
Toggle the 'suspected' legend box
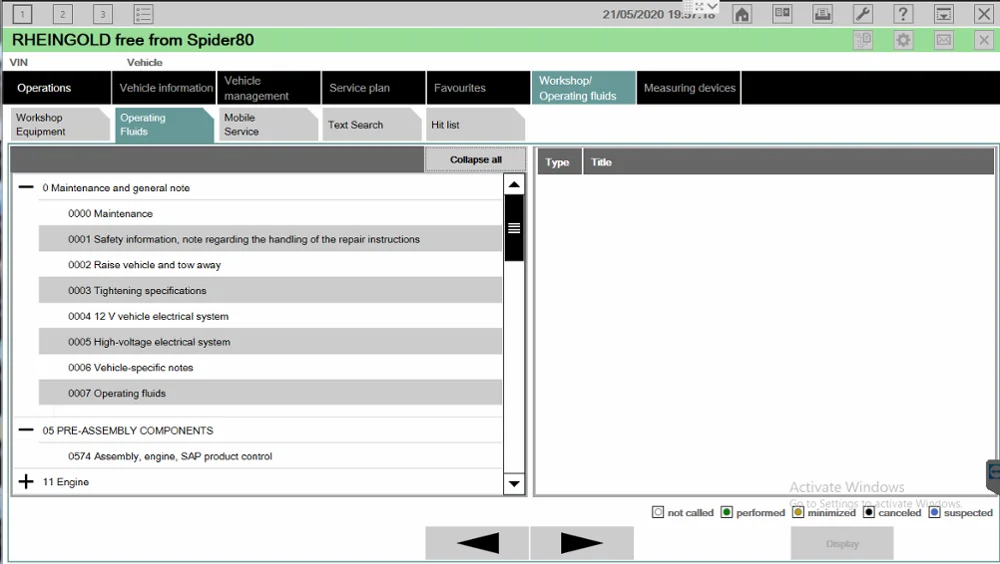(x=934, y=512)
